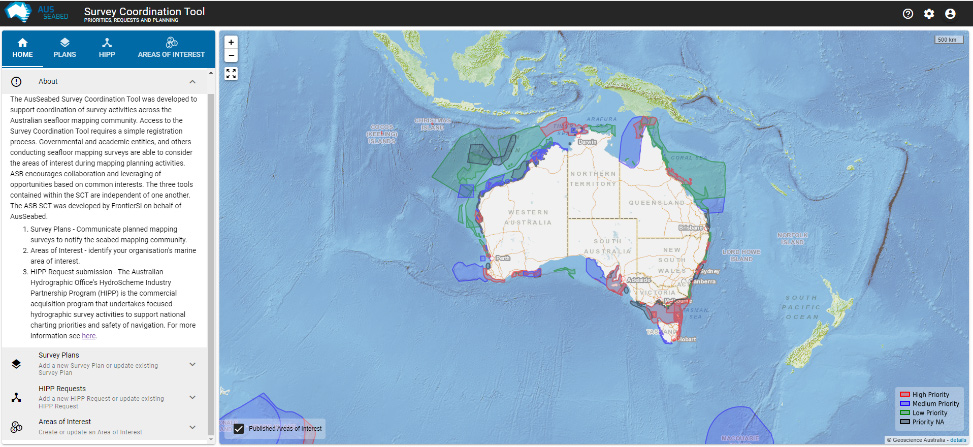The height and width of the screenshot is (447, 973).
Task: Switch to the Plans tab
Action: coord(64,48)
